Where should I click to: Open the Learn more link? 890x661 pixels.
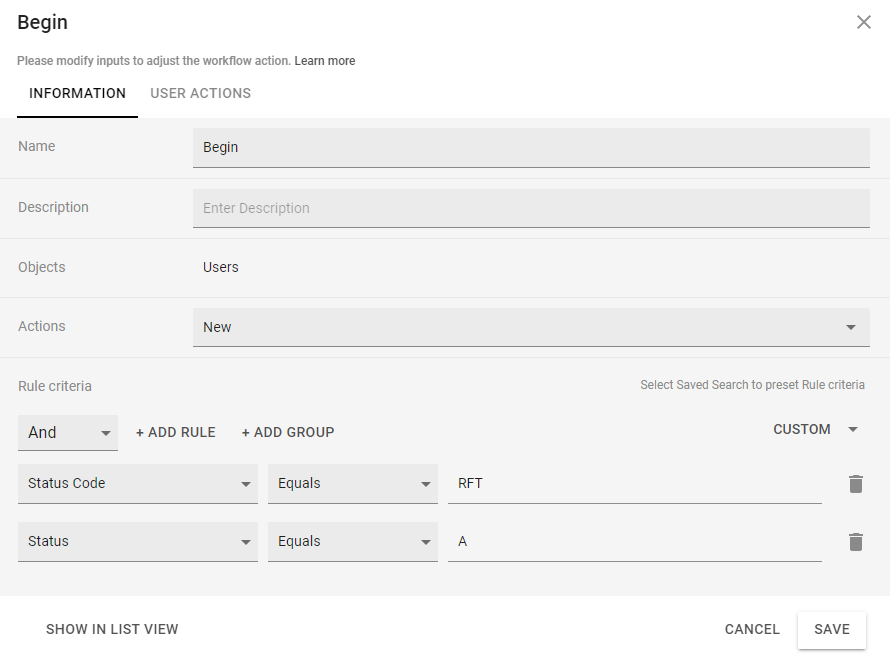tap(325, 60)
